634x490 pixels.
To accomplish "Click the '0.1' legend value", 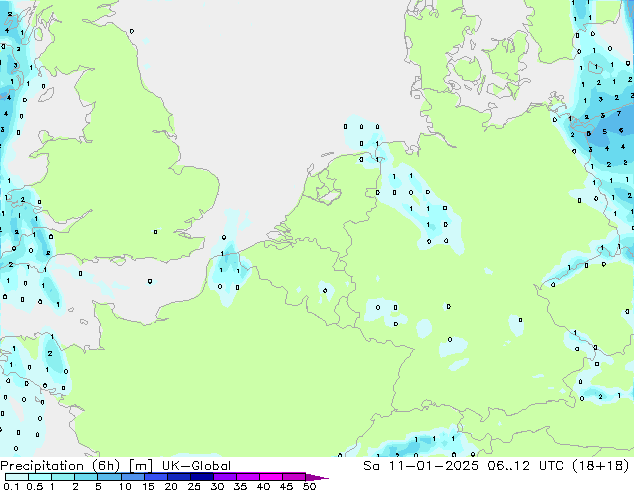I will click(11, 486).
